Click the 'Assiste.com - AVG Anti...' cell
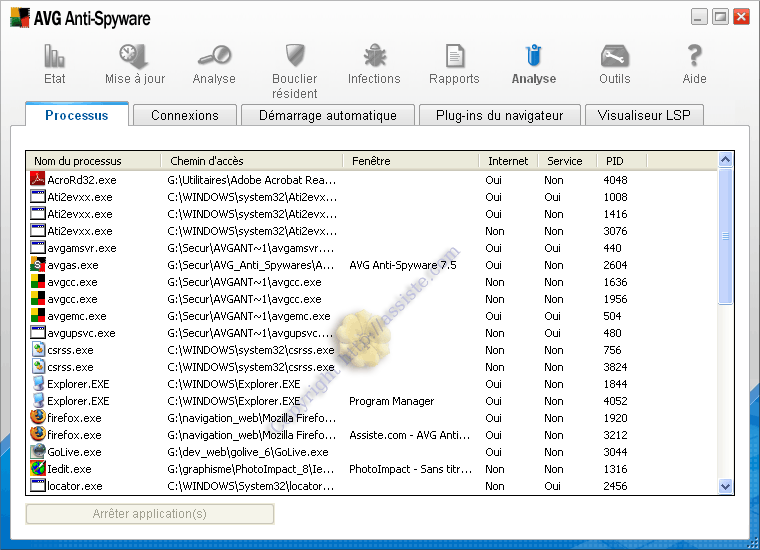760x550 pixels. 410,435
